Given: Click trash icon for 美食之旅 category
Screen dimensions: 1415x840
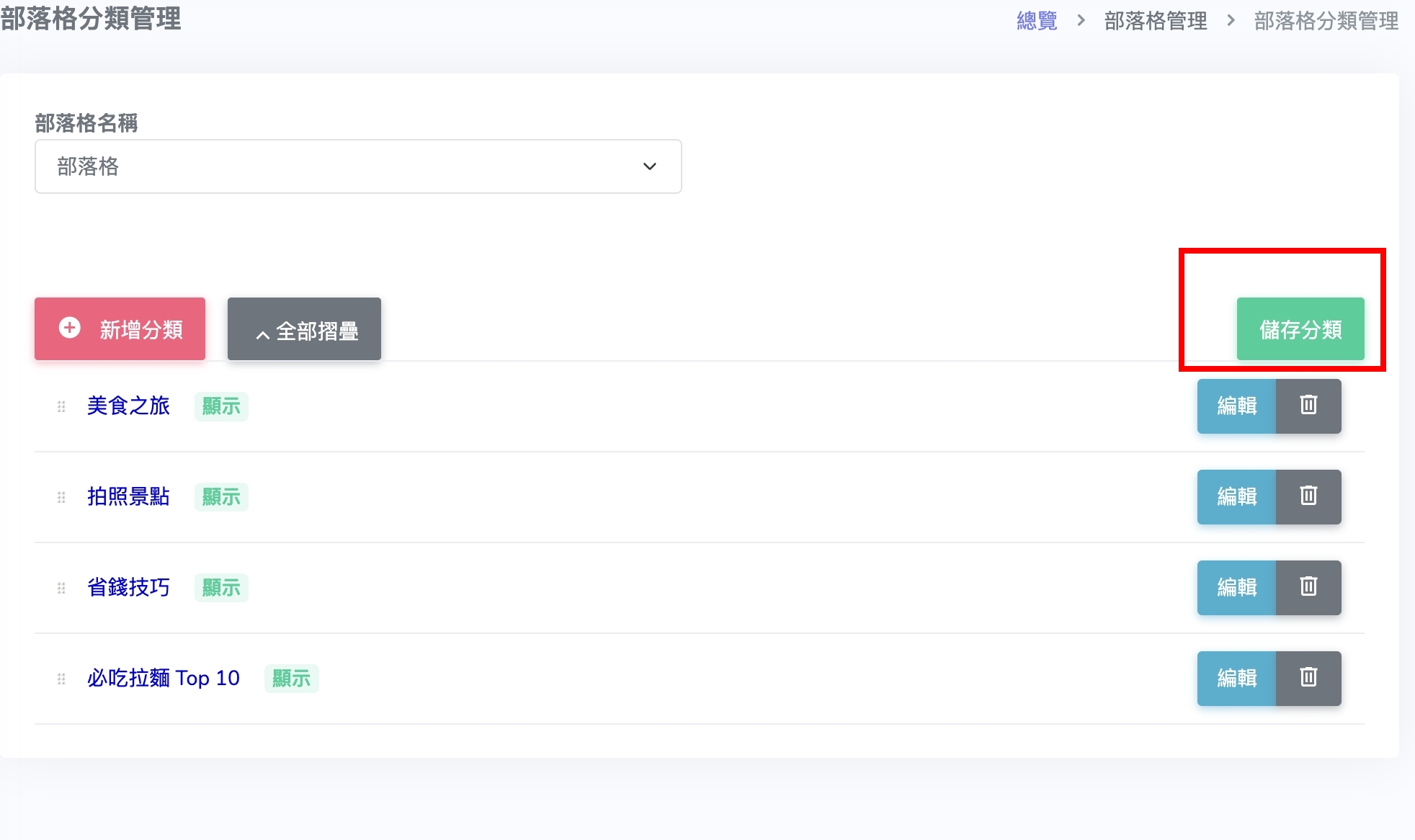Looking at the screenshot, I should pyautogui.click(x=1308, y=406).
